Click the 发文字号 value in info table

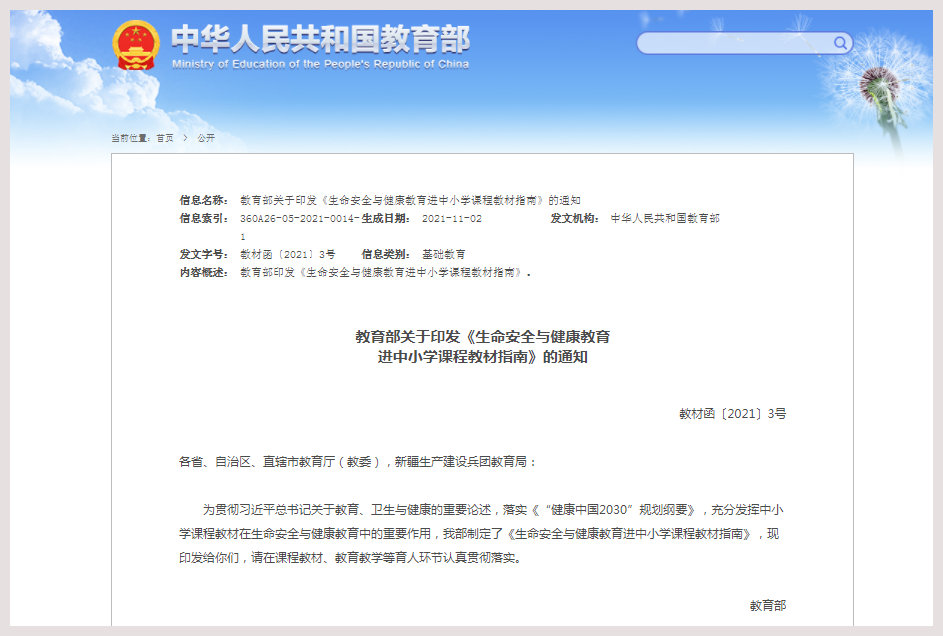[x=288, y=254]
